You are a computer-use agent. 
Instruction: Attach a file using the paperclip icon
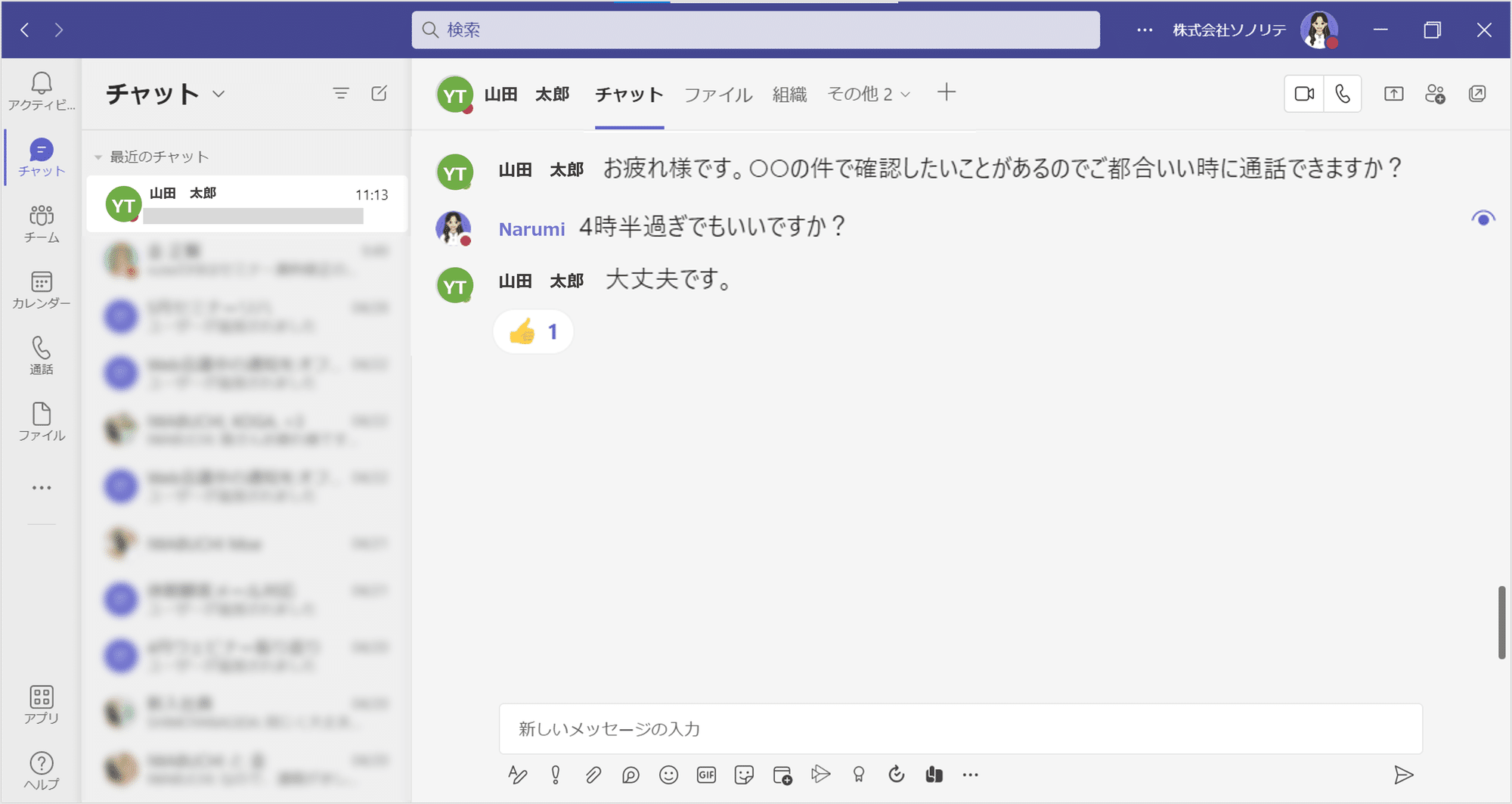click(x=593, y=775)
